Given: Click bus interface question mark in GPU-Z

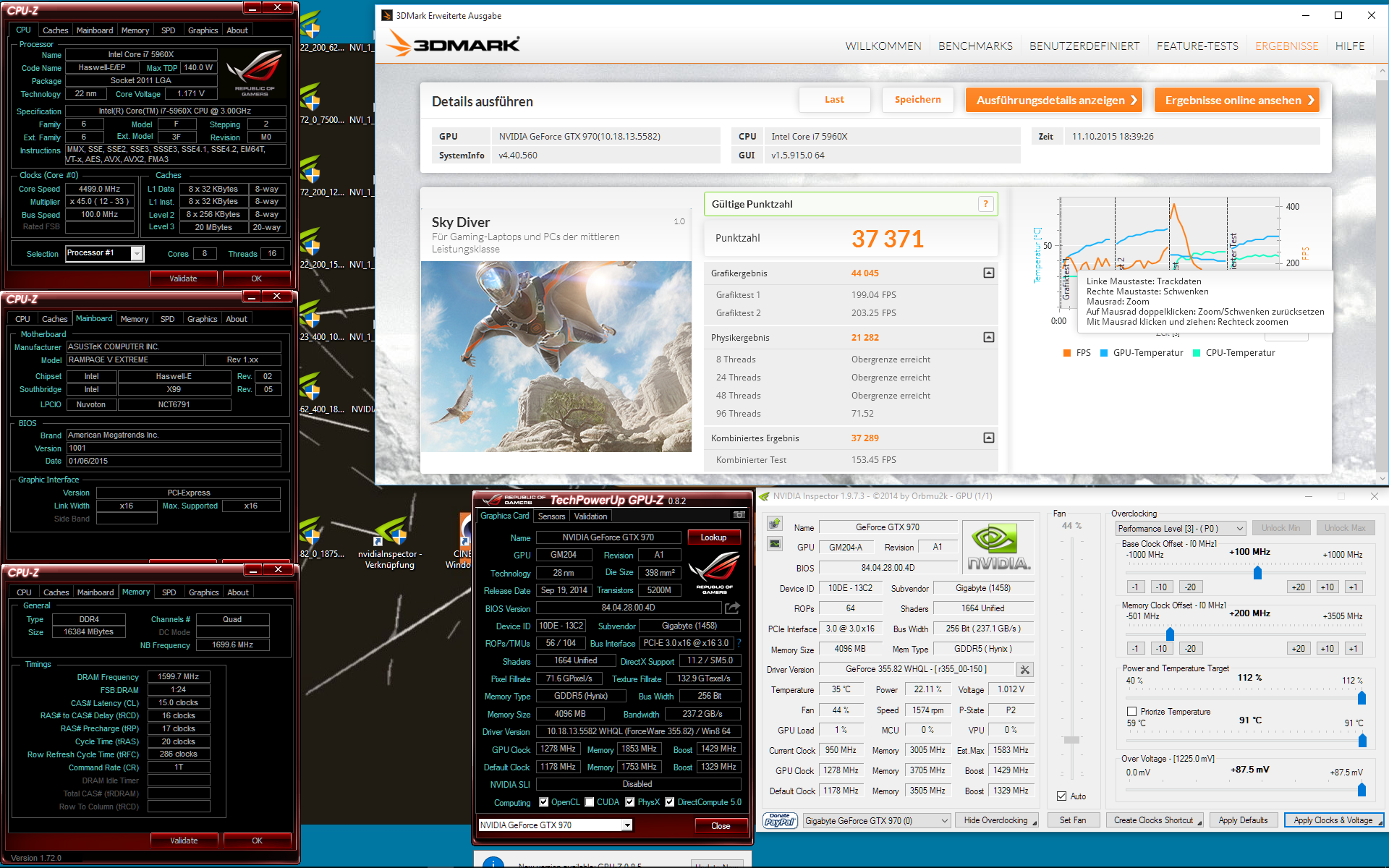Looking at the screenshot, I should pyautogui.click(x=739, y=643).
